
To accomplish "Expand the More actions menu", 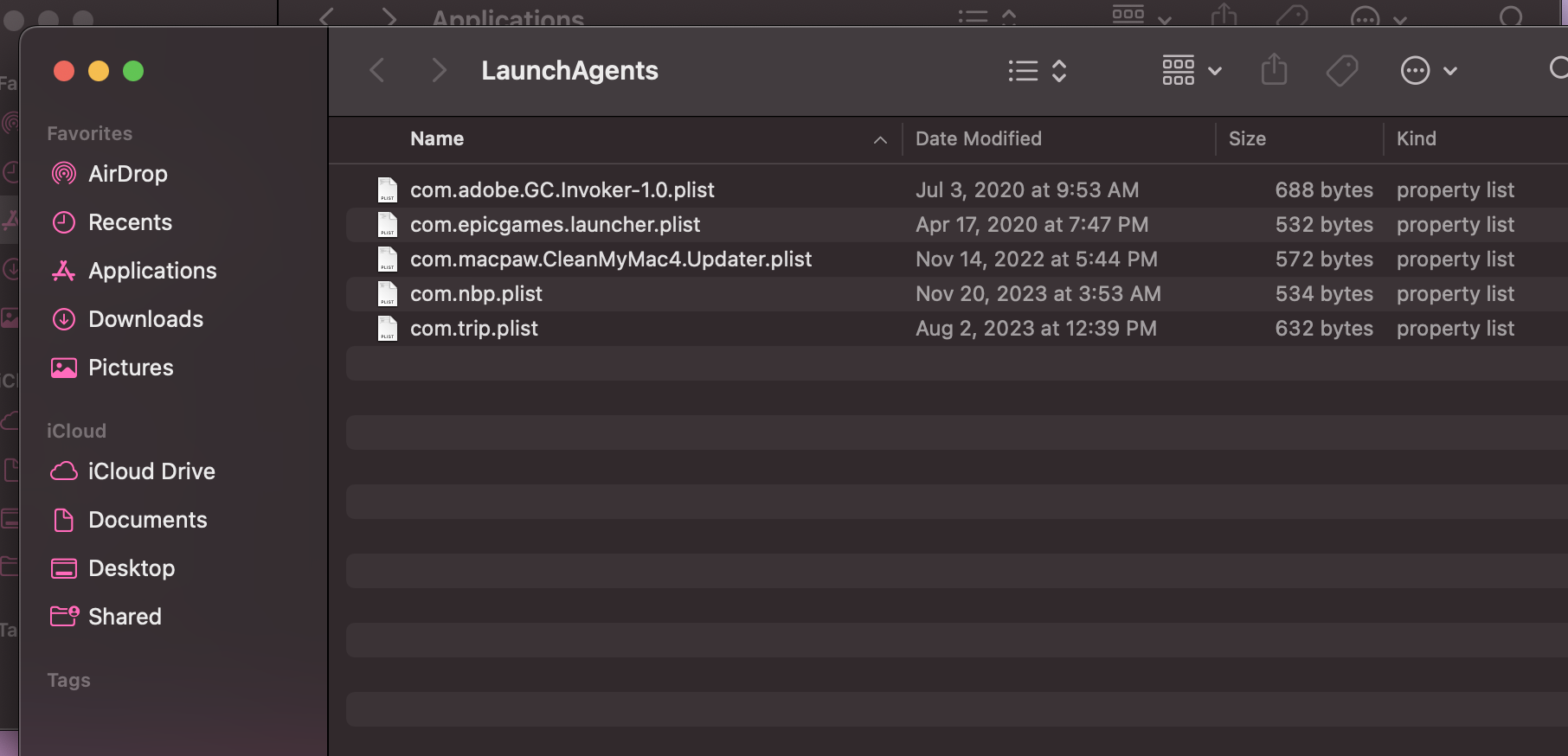I will 1428,70.
